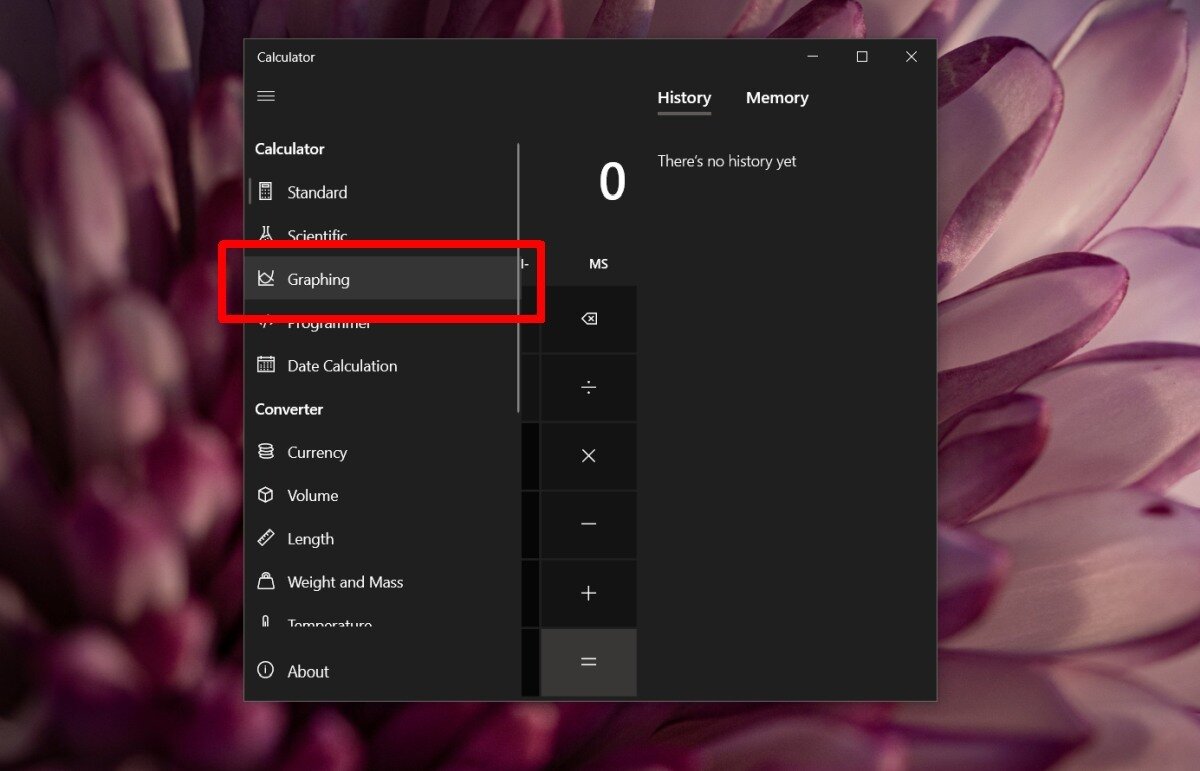Select the Standard calculator icon
The width and height of the screenshot is (1200, 771).
point(265,191)
